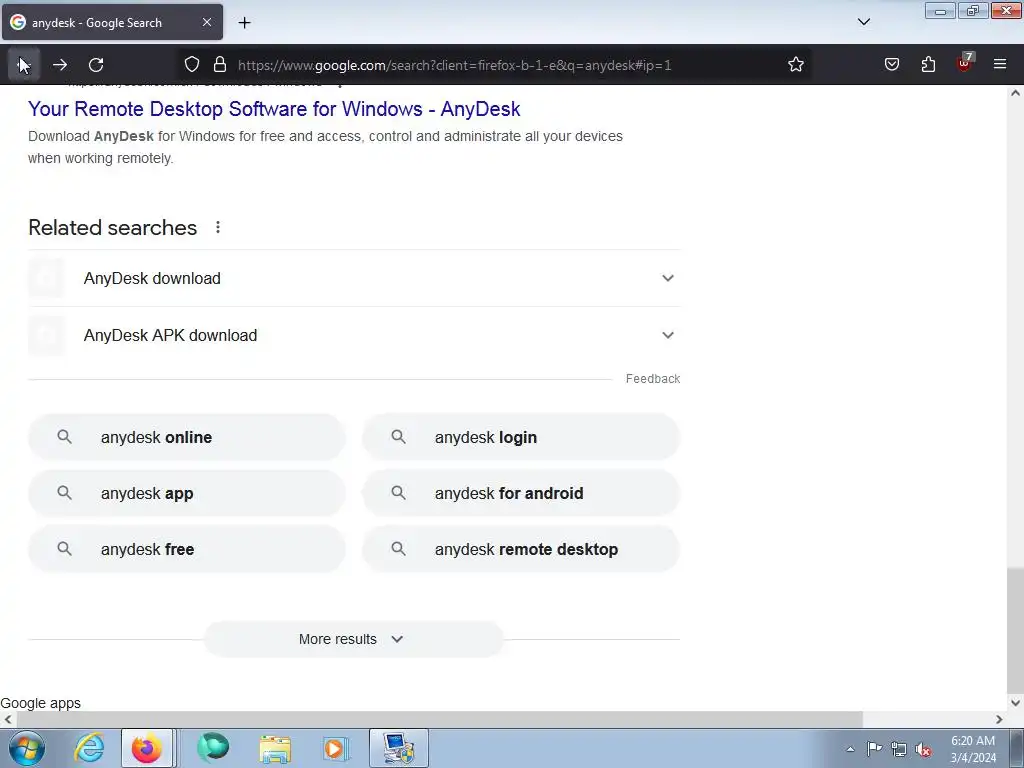Open Windows Media Player from taskbar

coord(336,748)
